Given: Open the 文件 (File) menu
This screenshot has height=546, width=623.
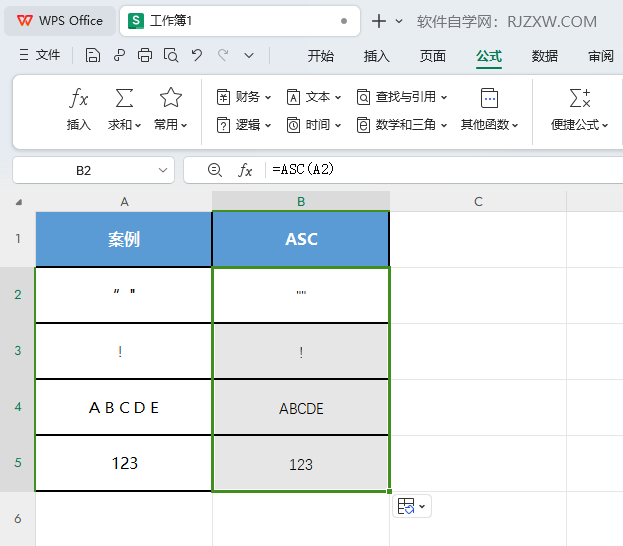Looking at the screenshot, I should point(40,56).
